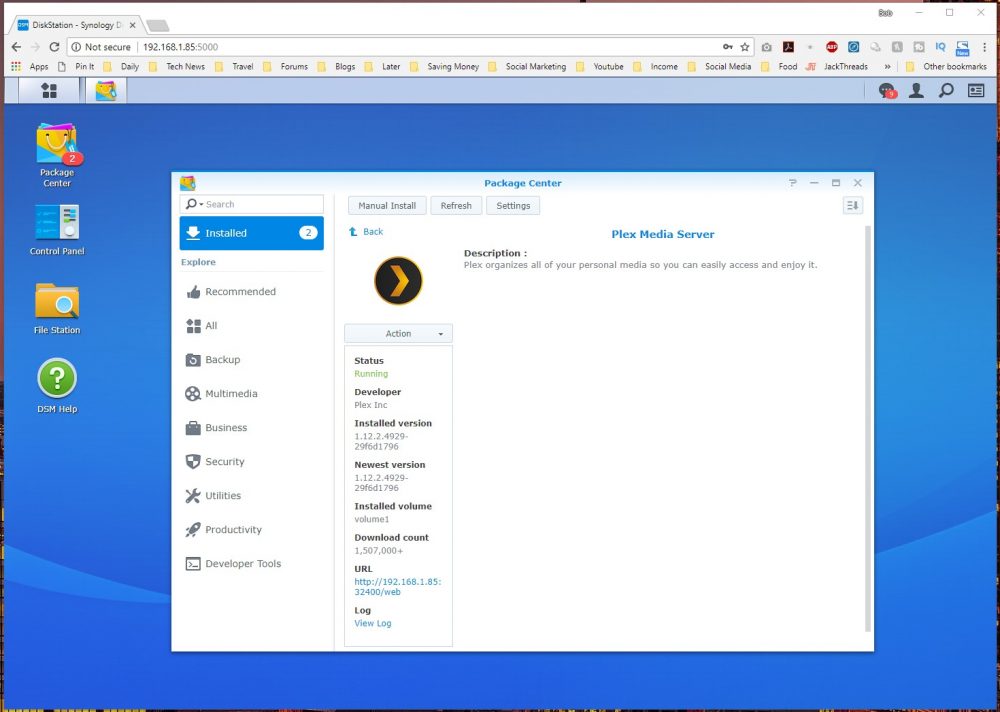
Task: Open the DSM user options icon
Action: [x=916, y=91]
